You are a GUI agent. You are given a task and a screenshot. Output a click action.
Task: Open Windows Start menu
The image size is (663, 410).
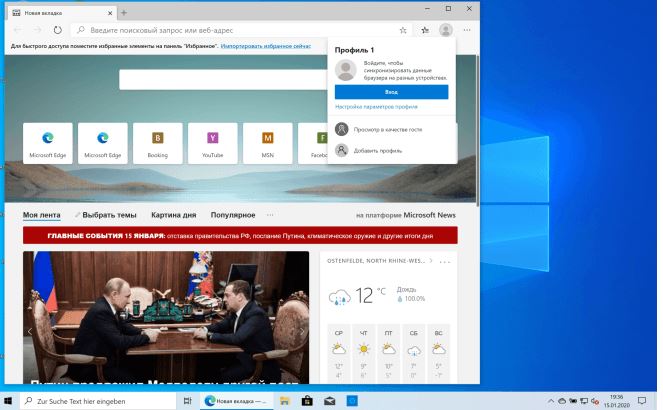10,400
